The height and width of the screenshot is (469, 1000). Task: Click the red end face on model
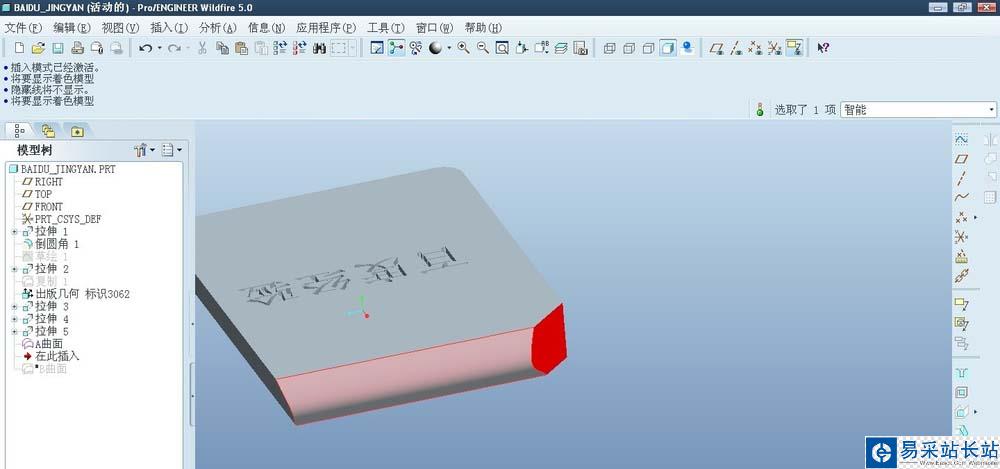coord(549,339)
